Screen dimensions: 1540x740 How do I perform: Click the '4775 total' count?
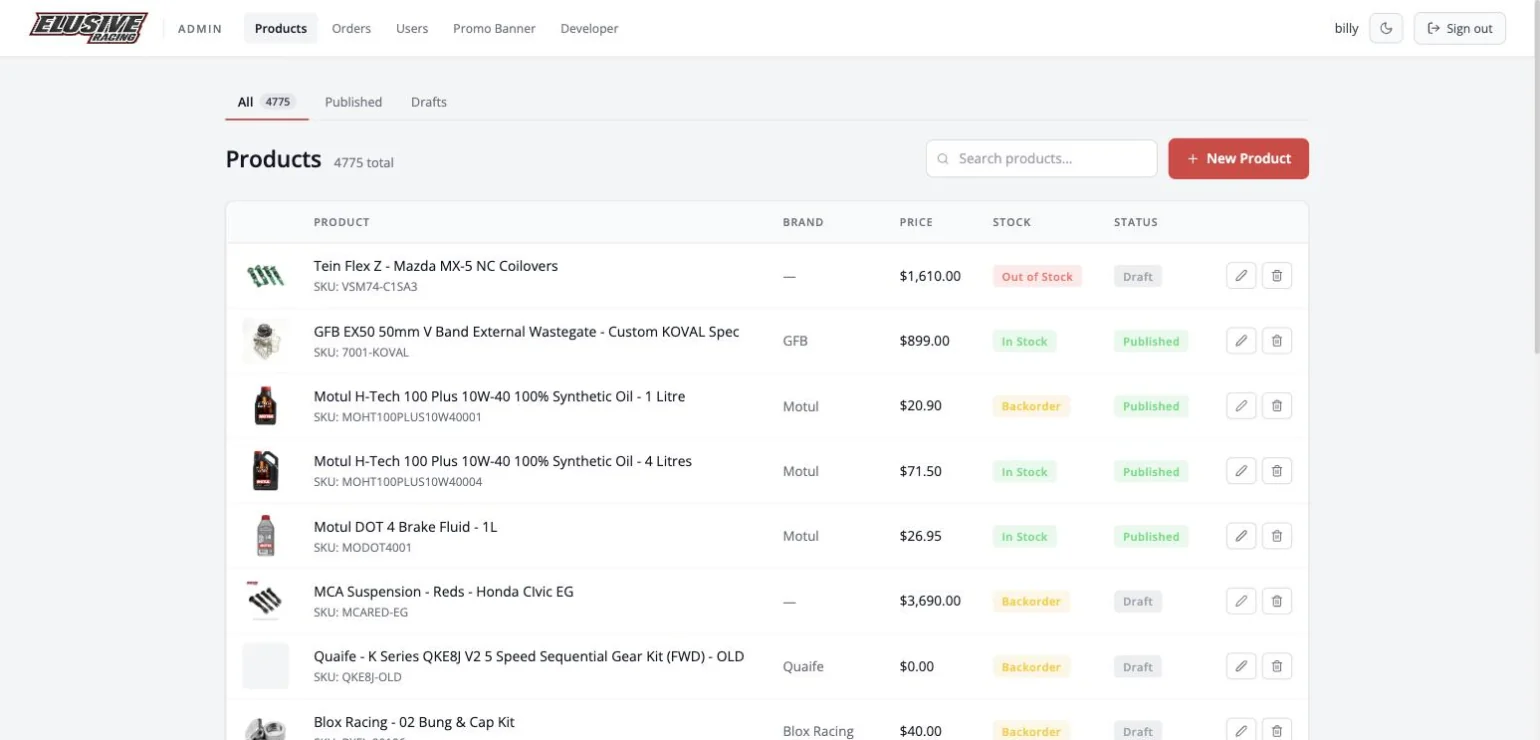364,162
